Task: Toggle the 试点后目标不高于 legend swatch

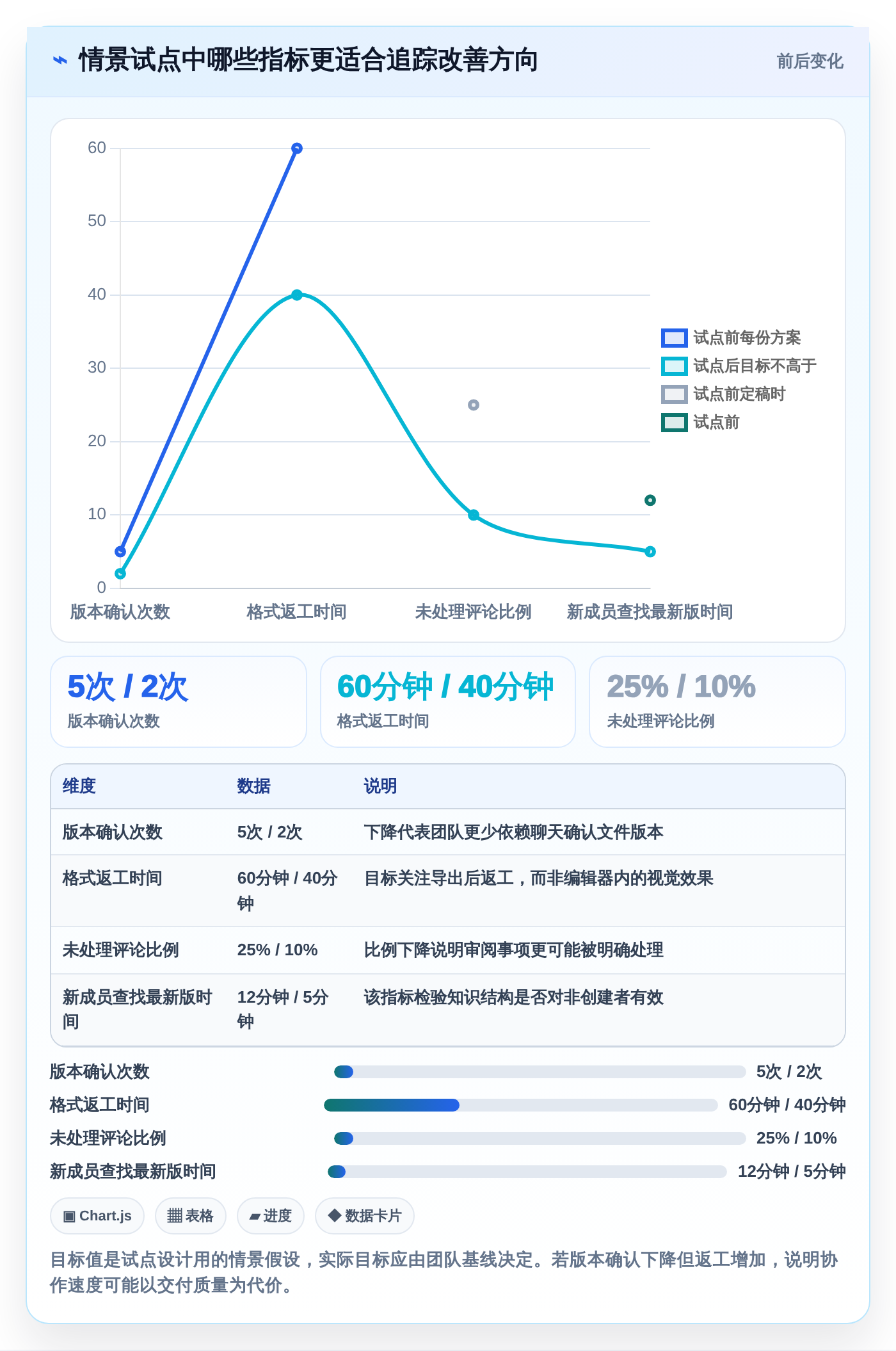Action: 674,366
